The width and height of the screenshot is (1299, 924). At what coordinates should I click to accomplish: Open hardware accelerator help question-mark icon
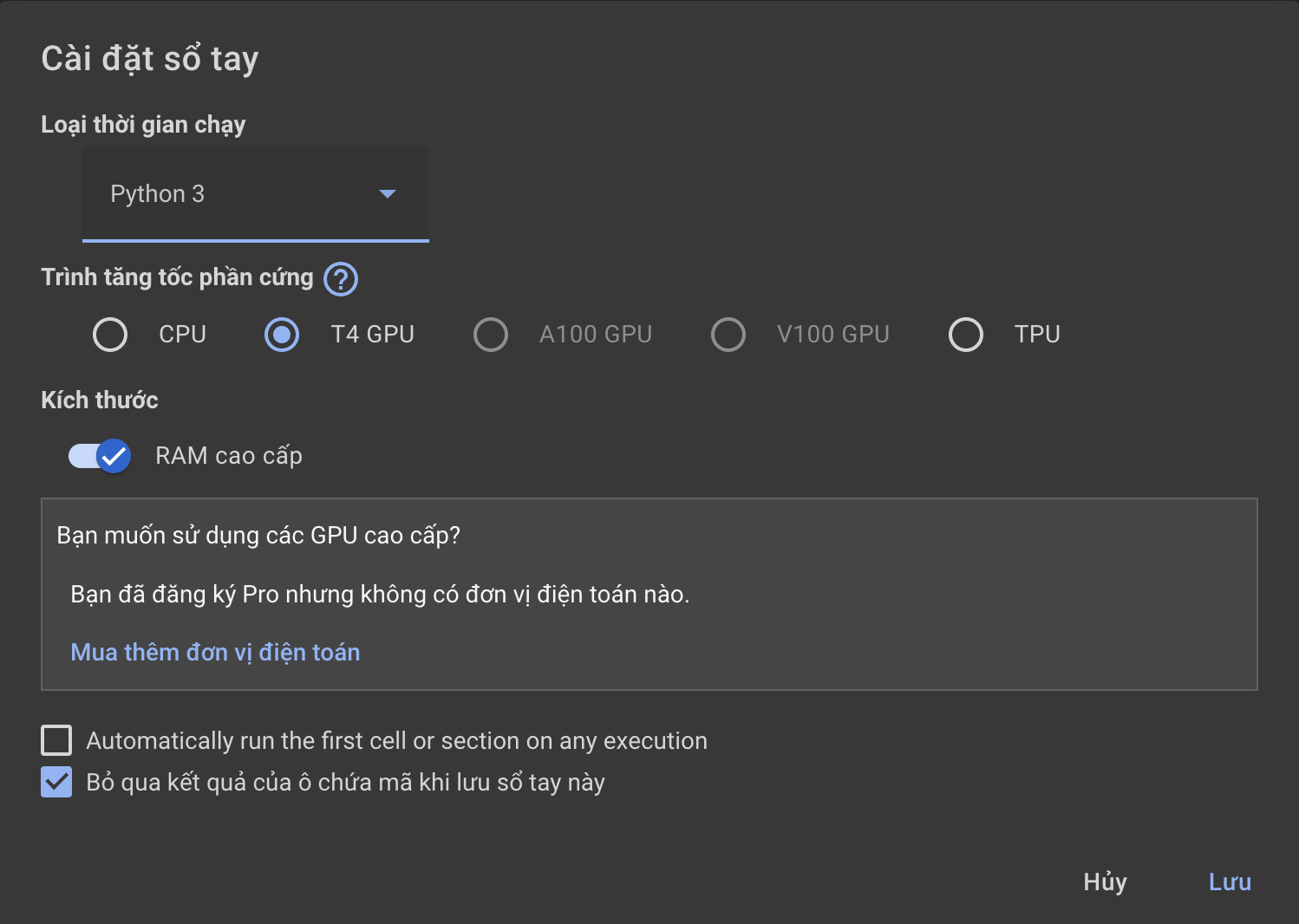tap(341, 279)
